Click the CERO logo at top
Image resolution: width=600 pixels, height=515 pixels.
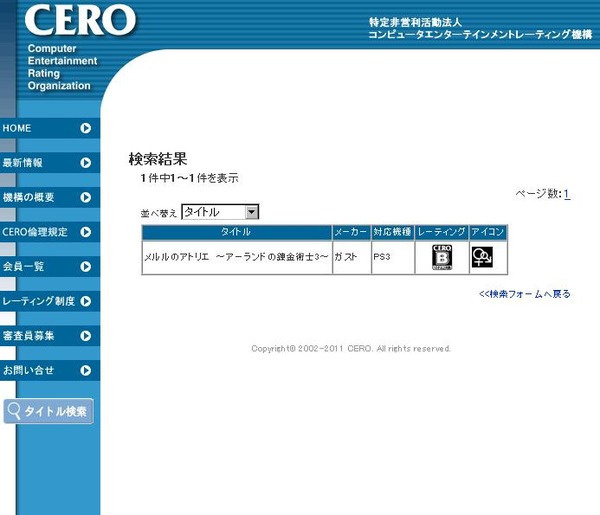(x=80, y=20)
